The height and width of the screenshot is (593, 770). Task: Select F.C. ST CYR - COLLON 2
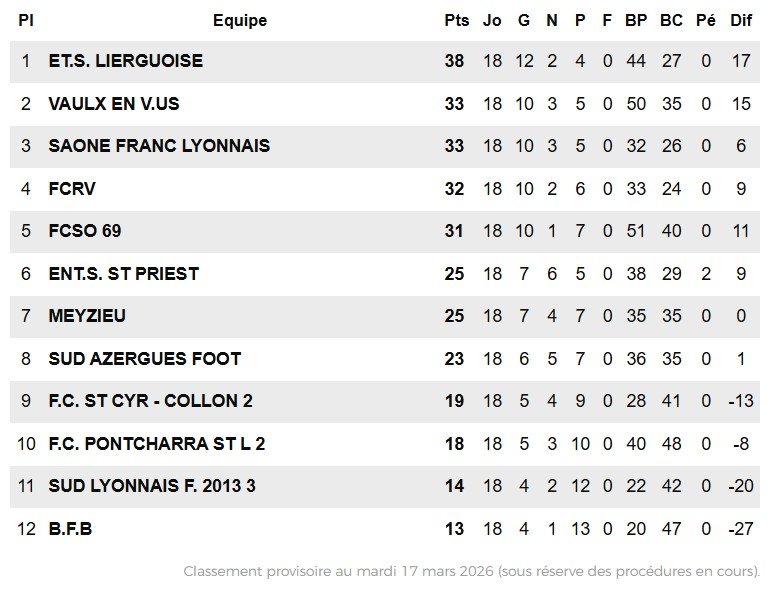pyautogui.click(x=150, y=401)
